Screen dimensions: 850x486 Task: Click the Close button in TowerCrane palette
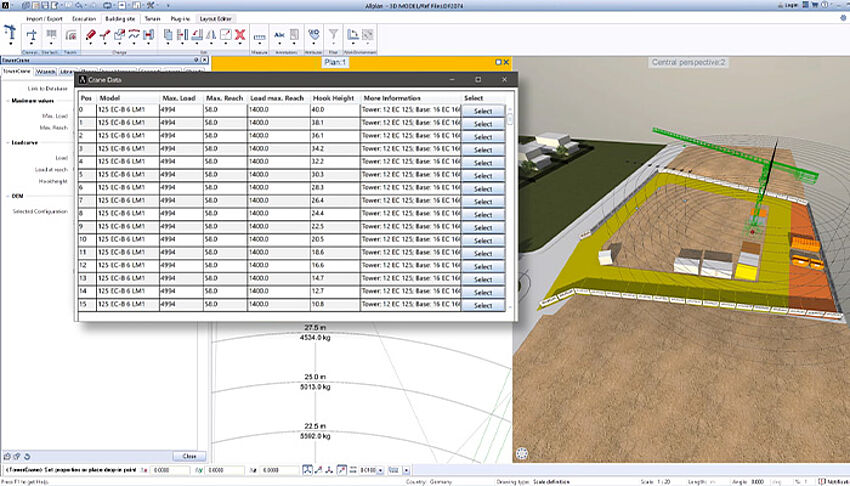[188, 455]
